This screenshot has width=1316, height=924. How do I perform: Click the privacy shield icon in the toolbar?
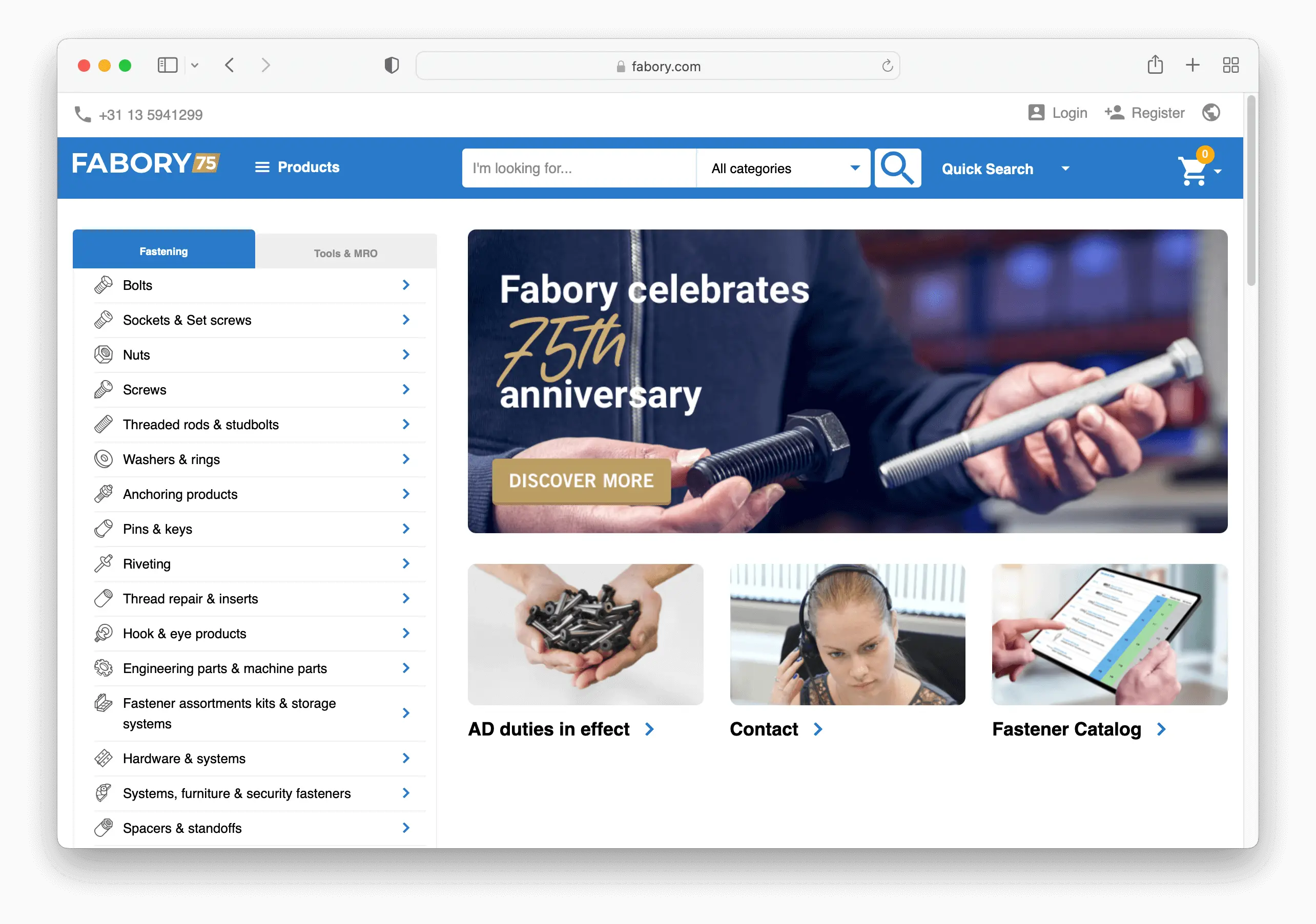pos(392,65)
